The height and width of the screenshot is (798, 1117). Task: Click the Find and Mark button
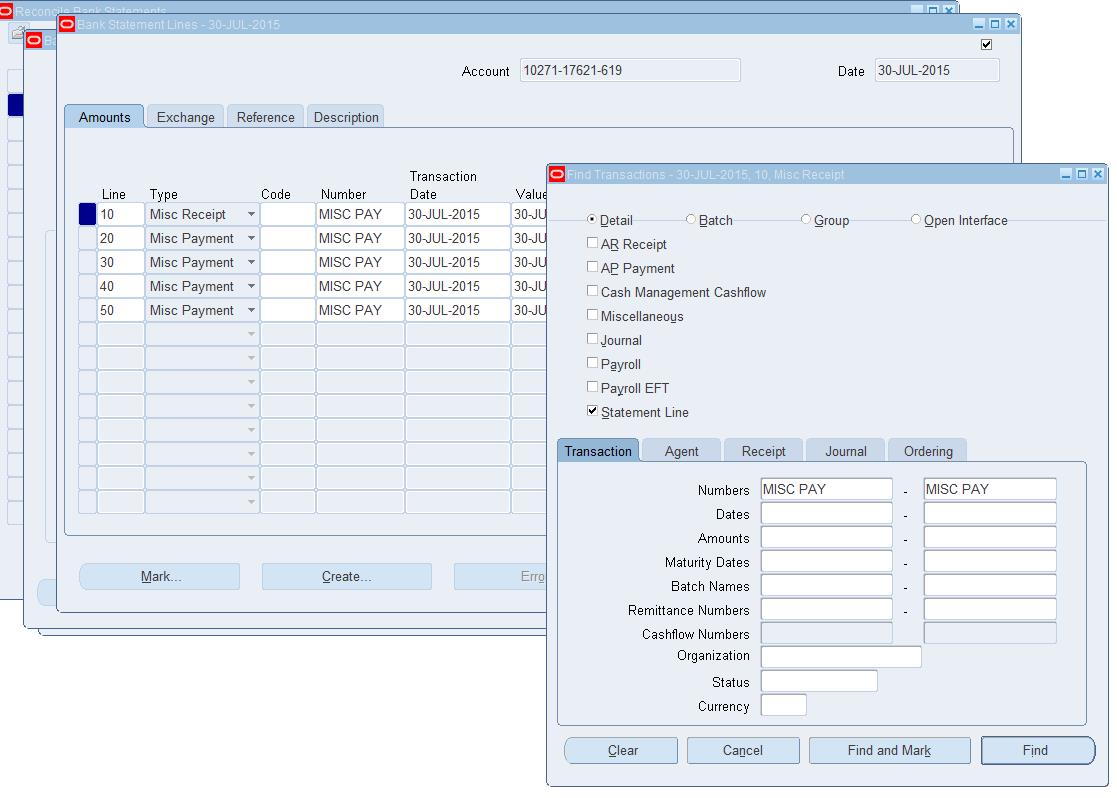890,750
